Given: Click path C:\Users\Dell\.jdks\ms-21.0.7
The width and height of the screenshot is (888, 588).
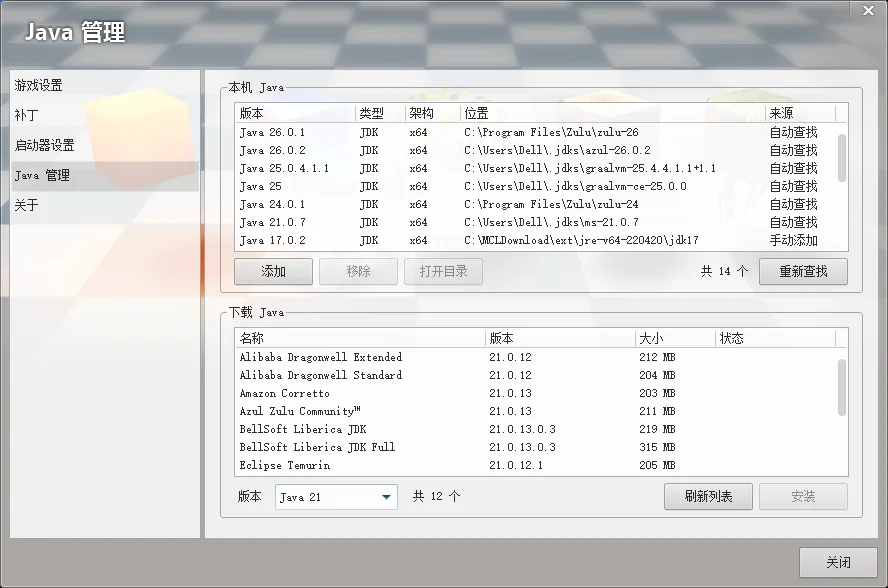Looking at the screenshot, I should [551, 222].
